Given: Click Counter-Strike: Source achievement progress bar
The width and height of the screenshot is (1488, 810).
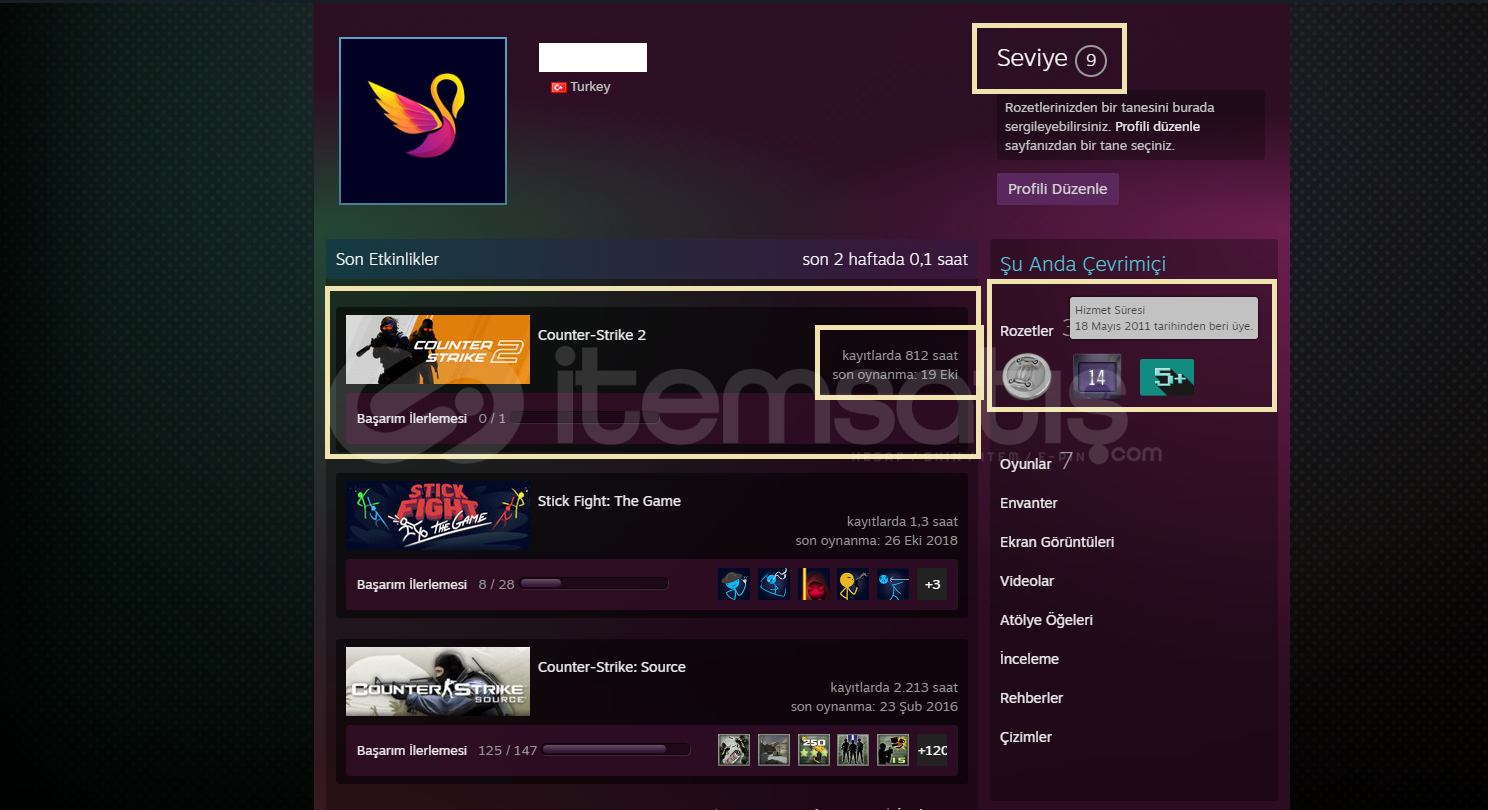Looking at the screenshot, I should [x=616, y=750].
